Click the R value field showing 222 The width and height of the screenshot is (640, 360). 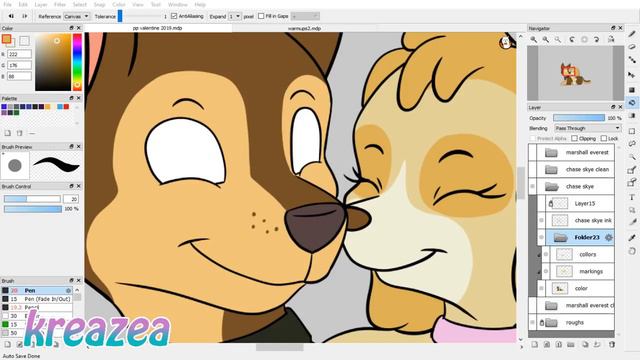[x=19, y=54]
